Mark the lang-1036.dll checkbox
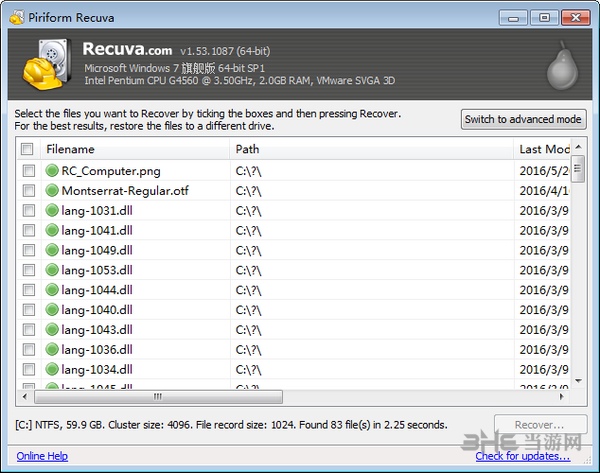Viewport: 600px width, 473px height. click(x=29, y=350)
